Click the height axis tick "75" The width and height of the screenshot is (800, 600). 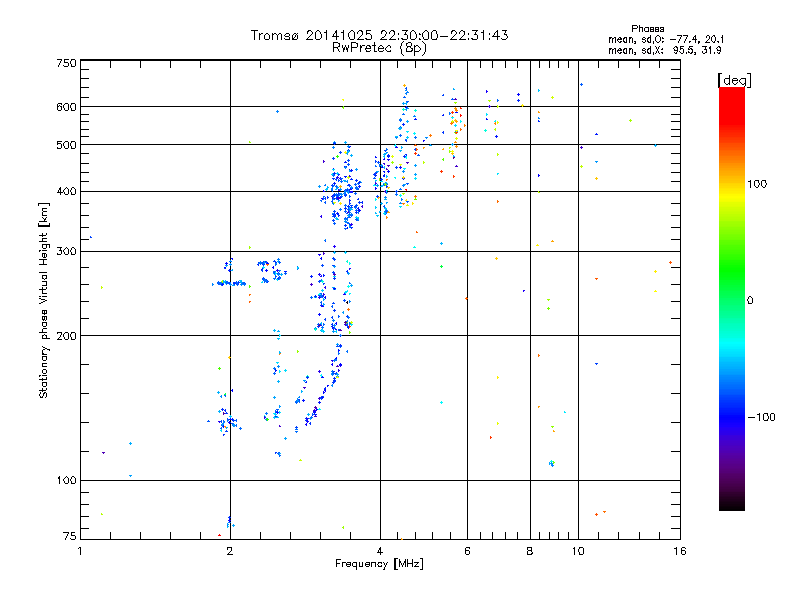pos(70,536)
